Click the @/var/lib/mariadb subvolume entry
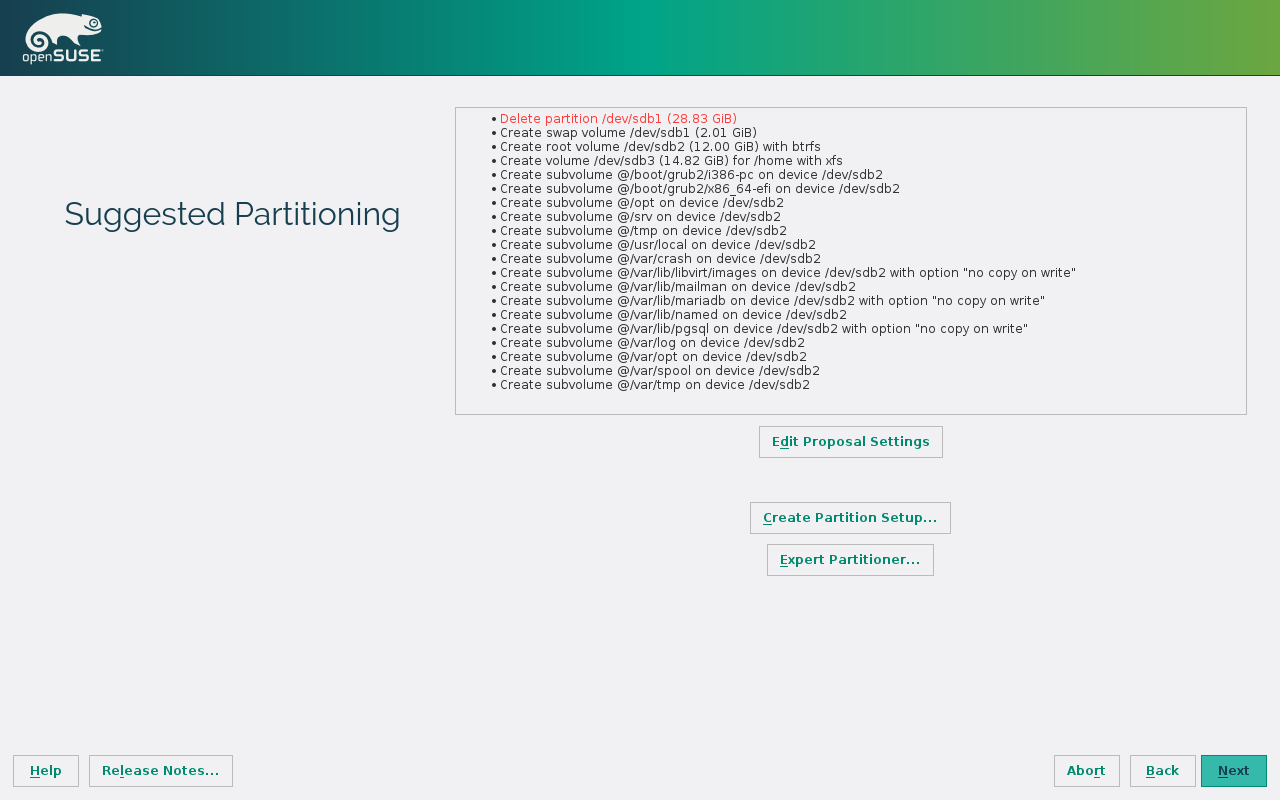This screenshot has width=1280, height=800. (771, 301)
